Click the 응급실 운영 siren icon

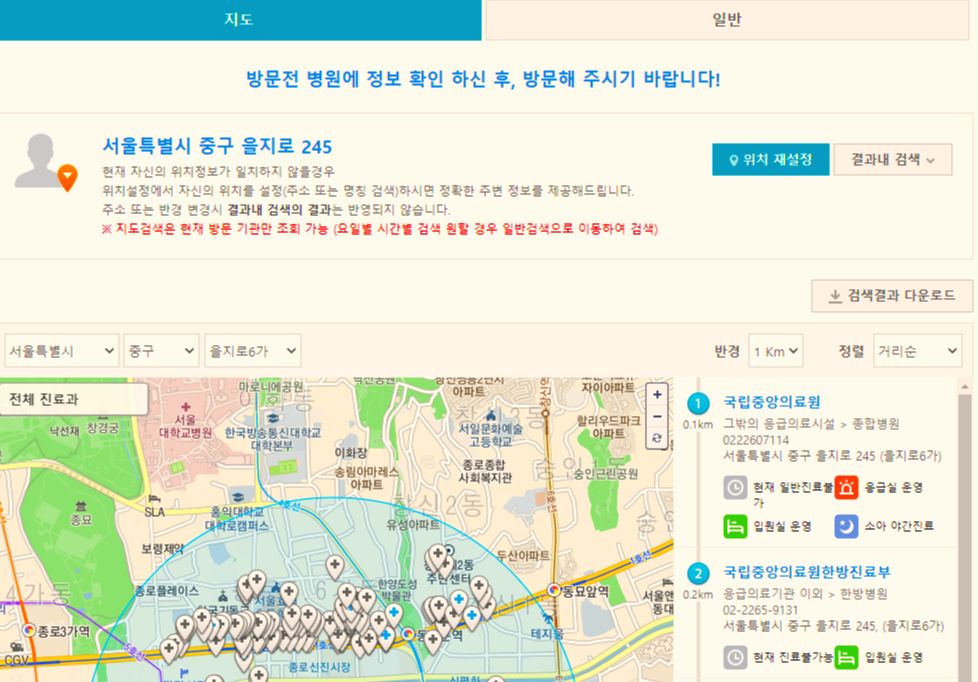pos(846,487)
